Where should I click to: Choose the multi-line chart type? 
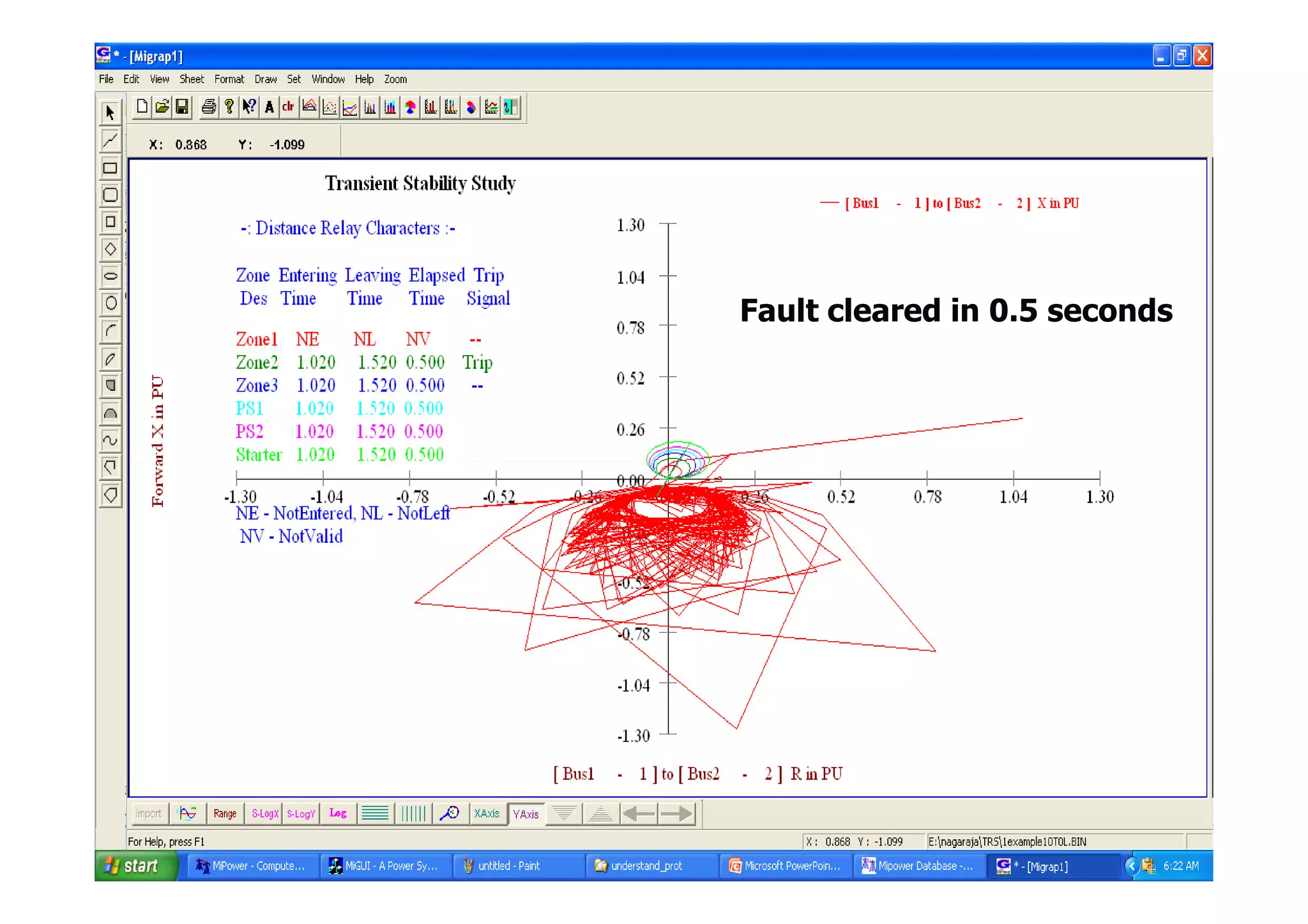pos(350,107)
